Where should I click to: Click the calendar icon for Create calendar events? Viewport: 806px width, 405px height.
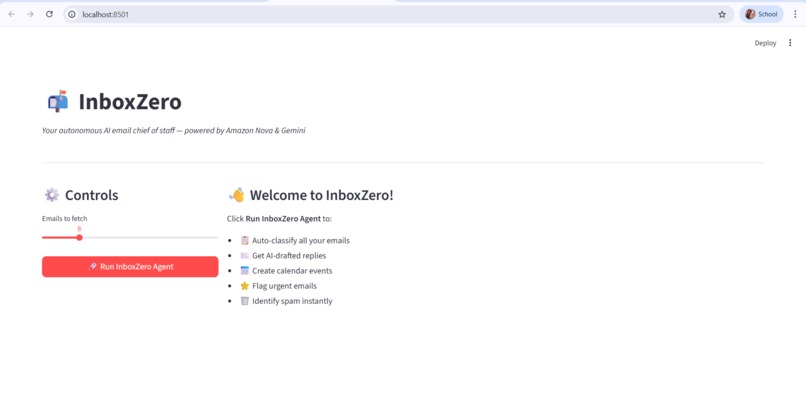click(245, 271)
